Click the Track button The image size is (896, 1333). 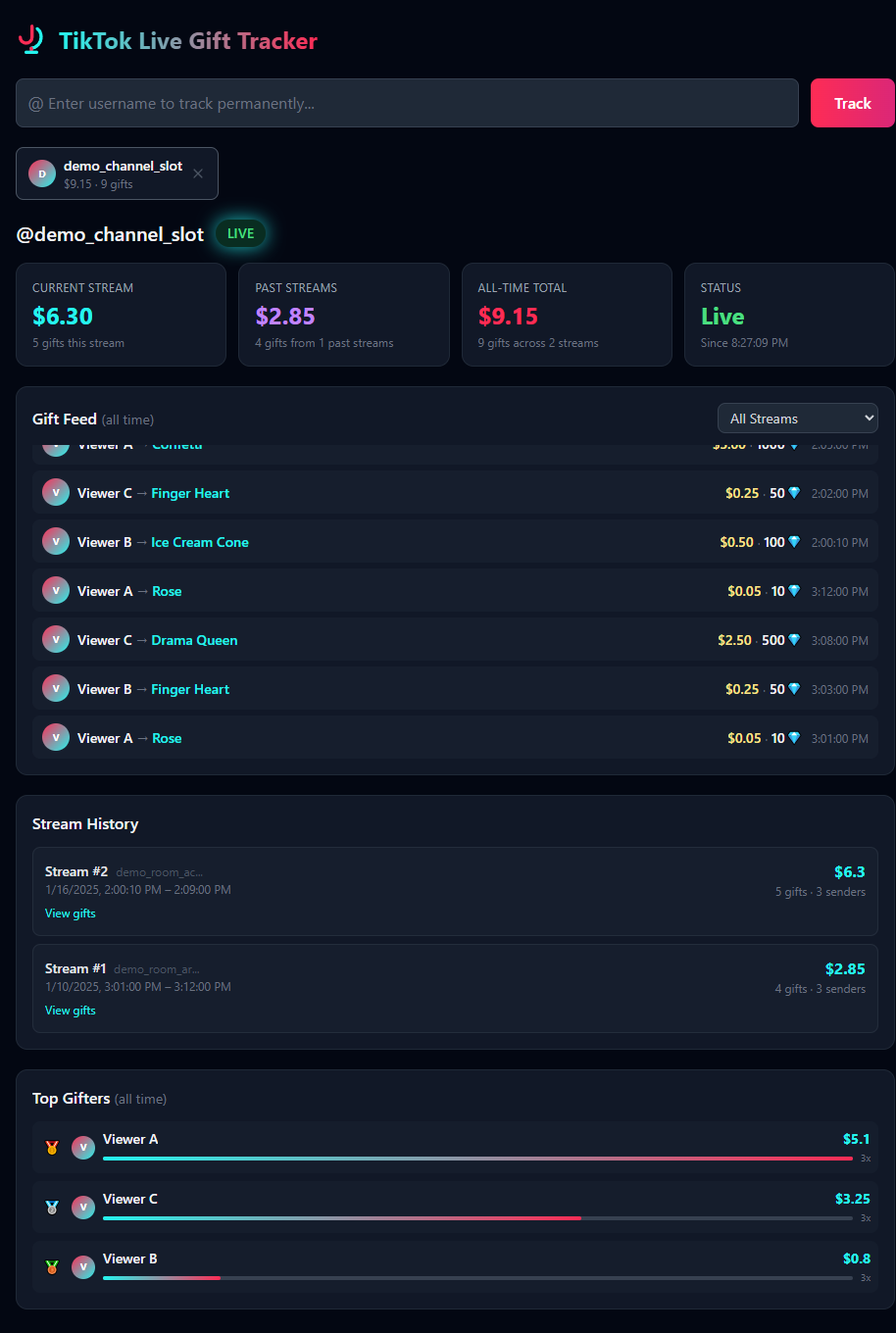point(853,103)
